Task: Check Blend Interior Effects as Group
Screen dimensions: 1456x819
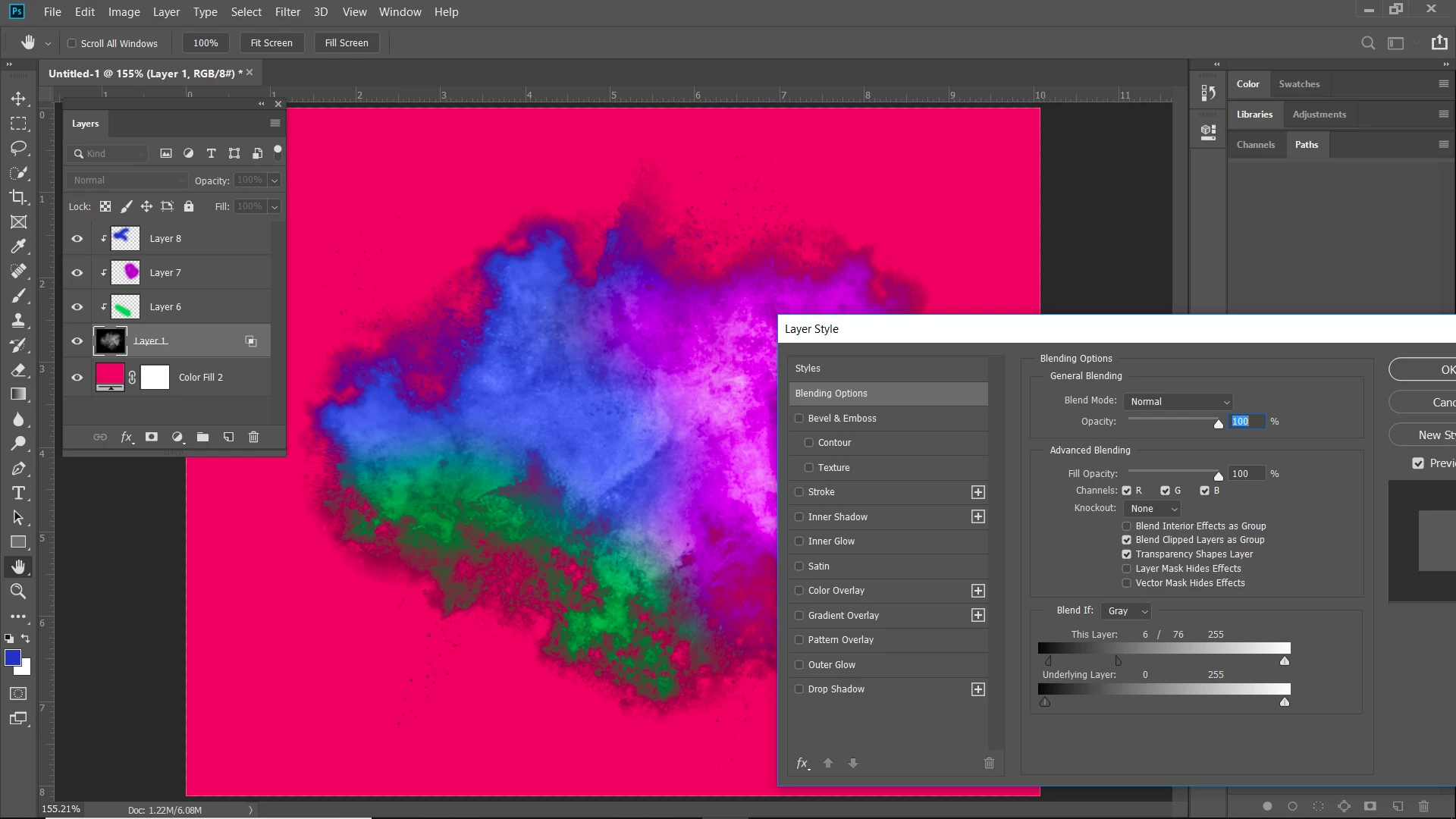Action: [x=1127, y=526]
